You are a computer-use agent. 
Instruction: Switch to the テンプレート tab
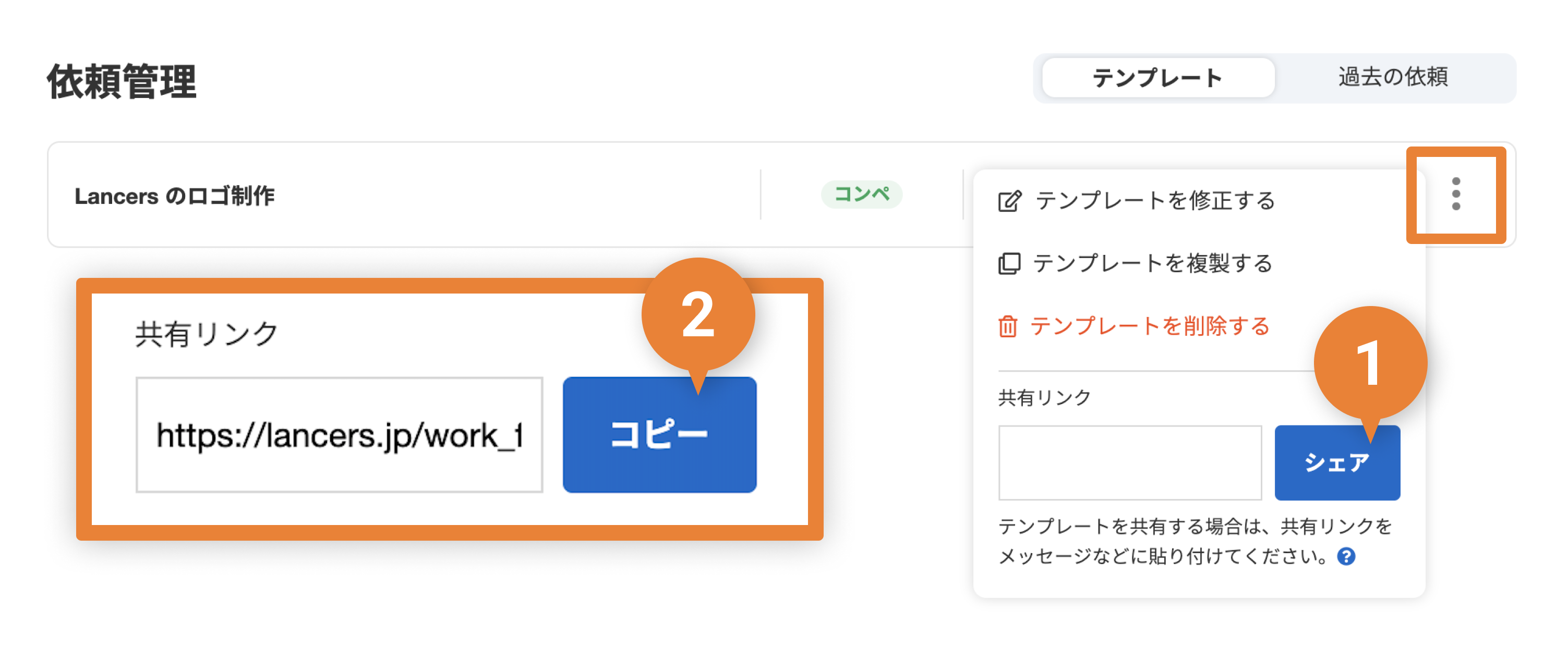[x=1157, y=77]
